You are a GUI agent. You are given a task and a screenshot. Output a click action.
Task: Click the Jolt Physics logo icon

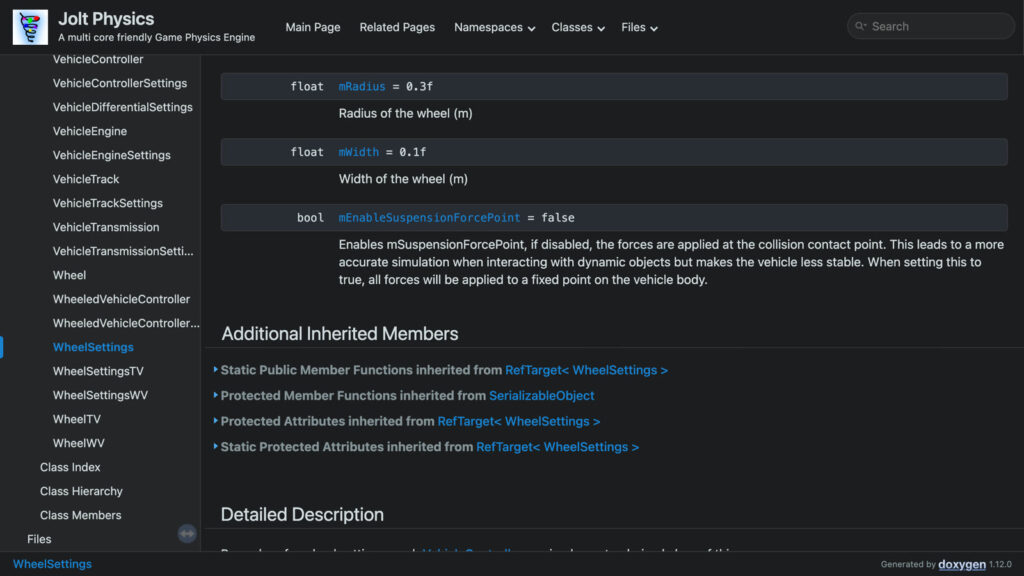[x=30, y=27]
